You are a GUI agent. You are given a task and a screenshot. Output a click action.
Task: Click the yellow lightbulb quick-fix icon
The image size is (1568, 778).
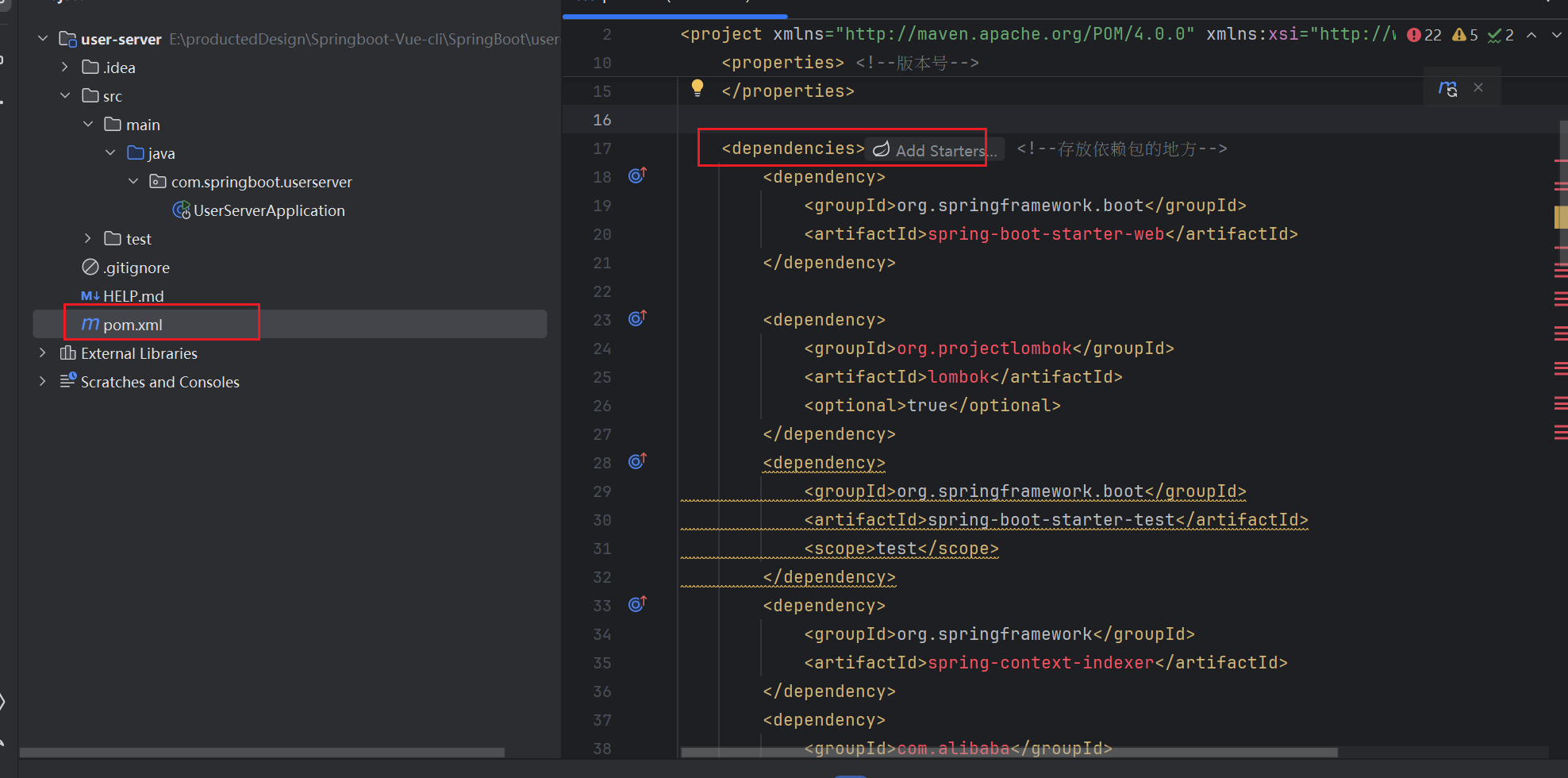(x=698, y=88)
